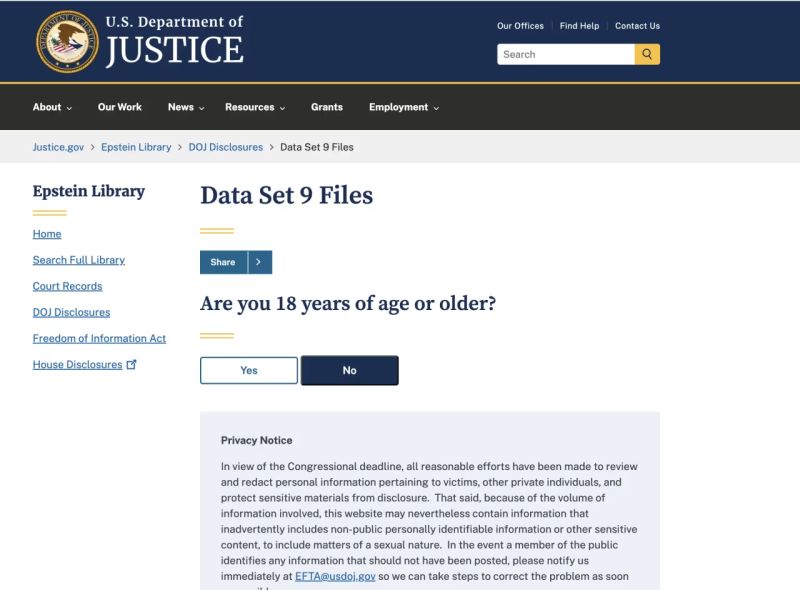The image size is (800, 590).
Task: Go to DOJ Disclosures via the breadcrumb
Action: 226,146
